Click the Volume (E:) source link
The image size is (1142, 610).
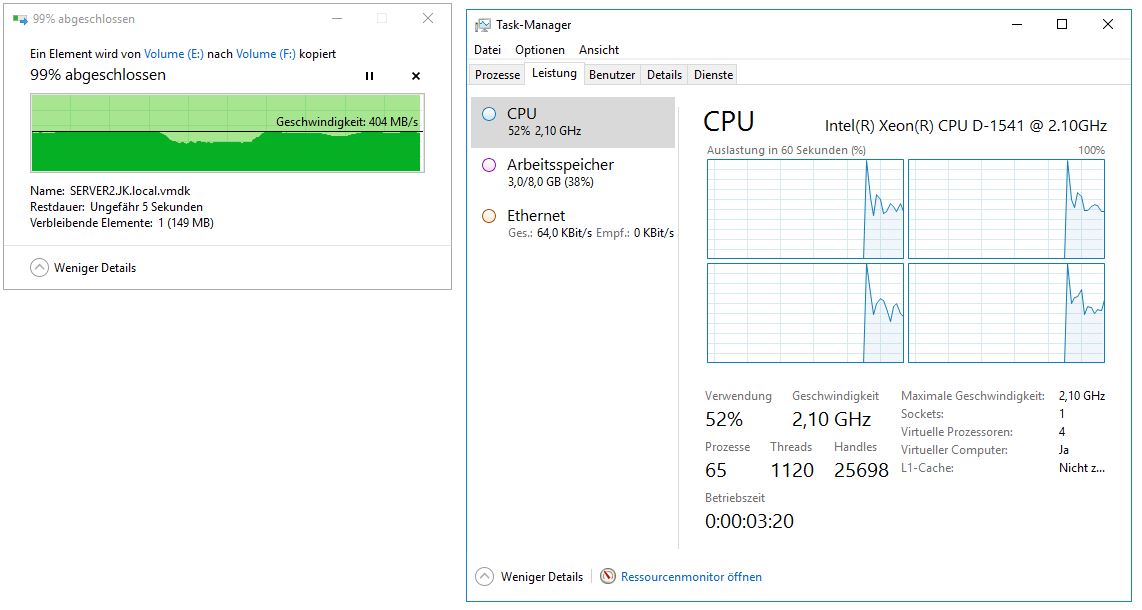[173, 54]
